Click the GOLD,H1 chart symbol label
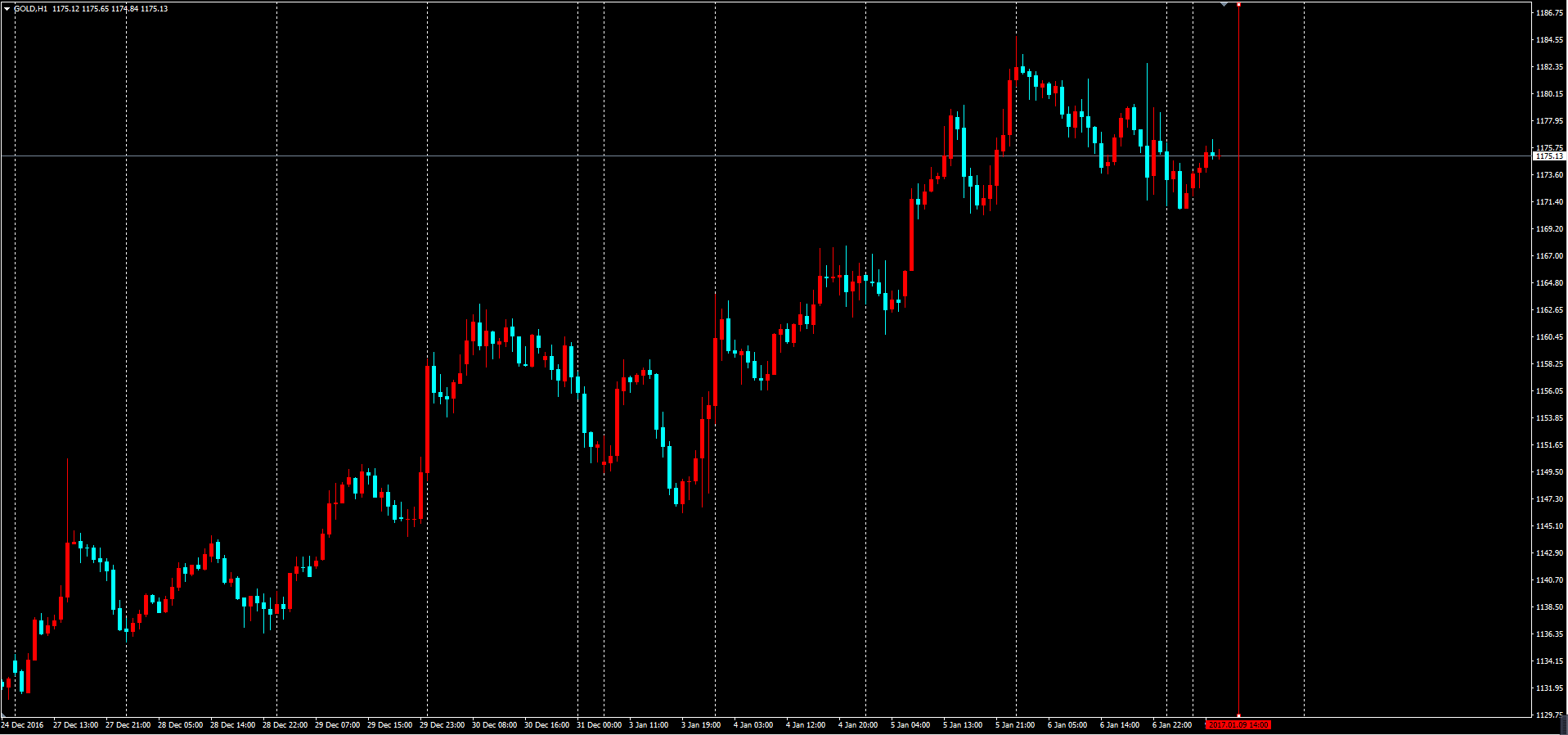The height and width of the screenshot is (735, 1568). click(31, 9)
